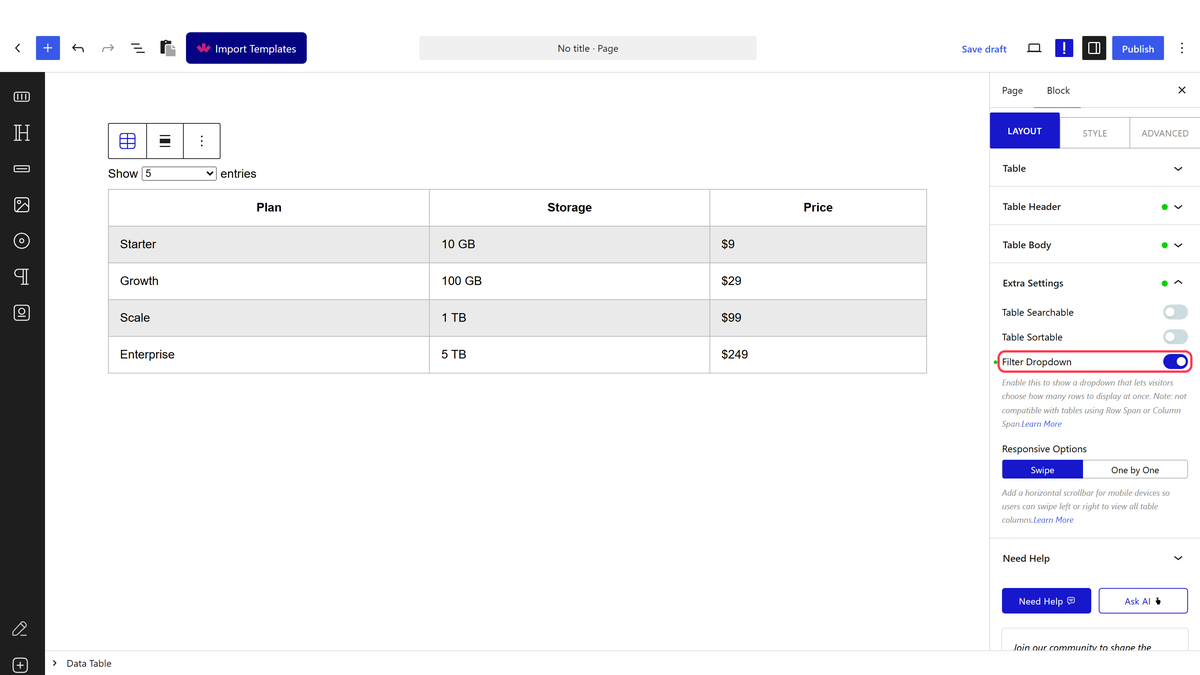Viewport: 1200px width, 675px height.
Task: Expand the Table Header section
Action: (x=1094, y=207)
